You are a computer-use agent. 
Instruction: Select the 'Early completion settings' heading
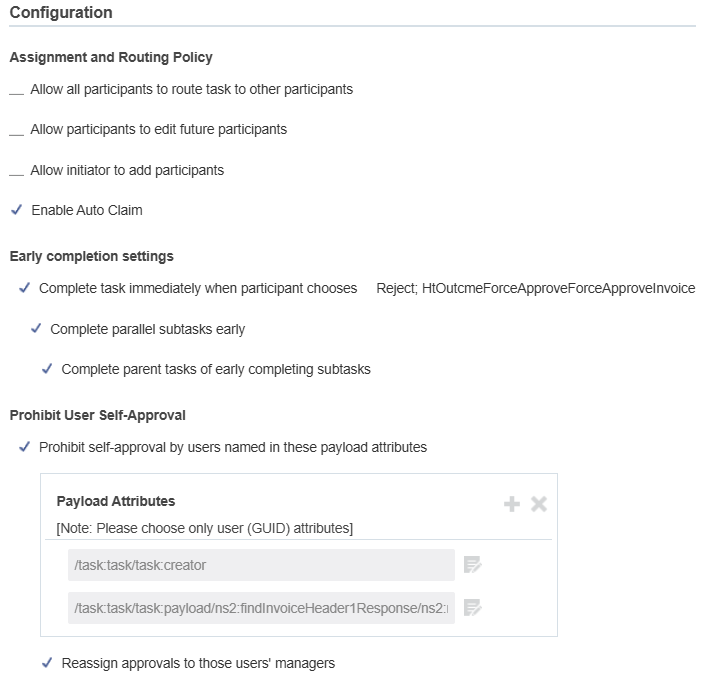tap(92, 256)
